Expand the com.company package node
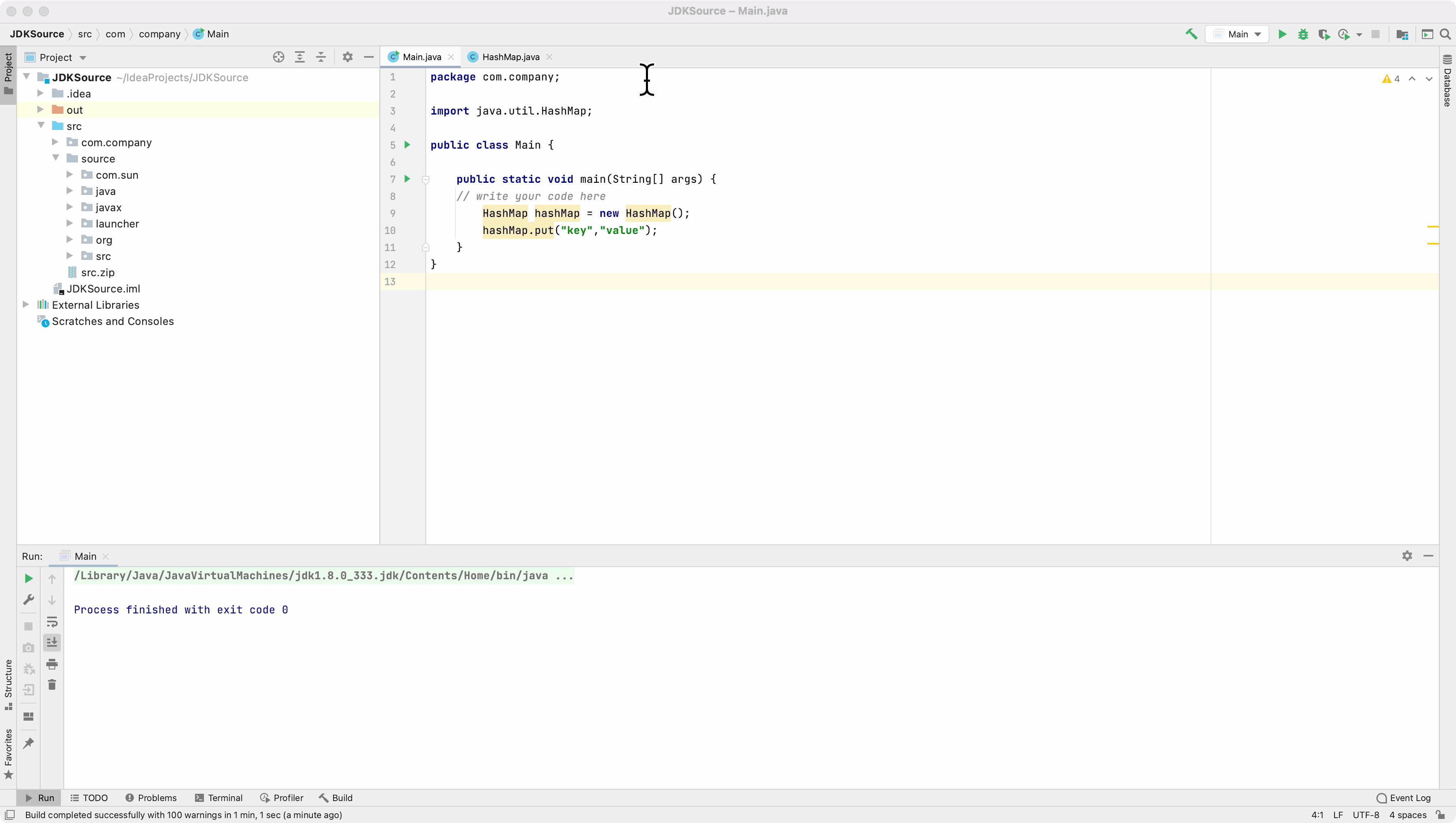The height and width of the screenshot is (823, 1456). [x=55, y=143]
